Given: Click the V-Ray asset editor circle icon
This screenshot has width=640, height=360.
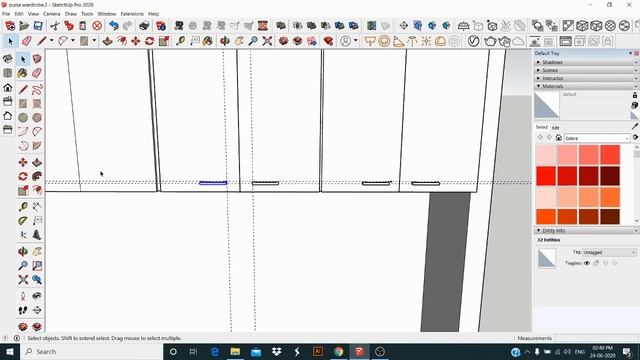Looking at the screenshot, I should 473,41.
